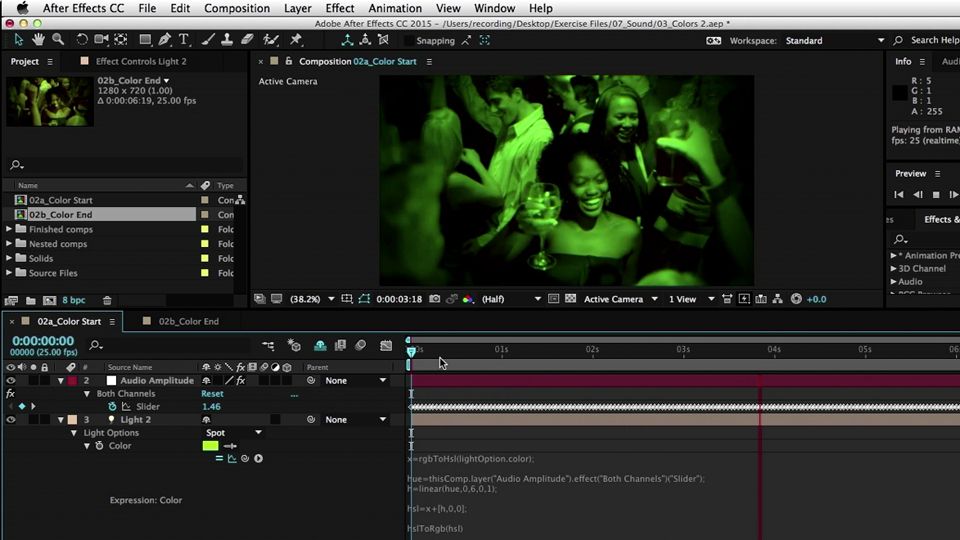Select the Clone Stamp tool
Image resolution: width=960 pixels, height=540 pixels.
[228, 40]
